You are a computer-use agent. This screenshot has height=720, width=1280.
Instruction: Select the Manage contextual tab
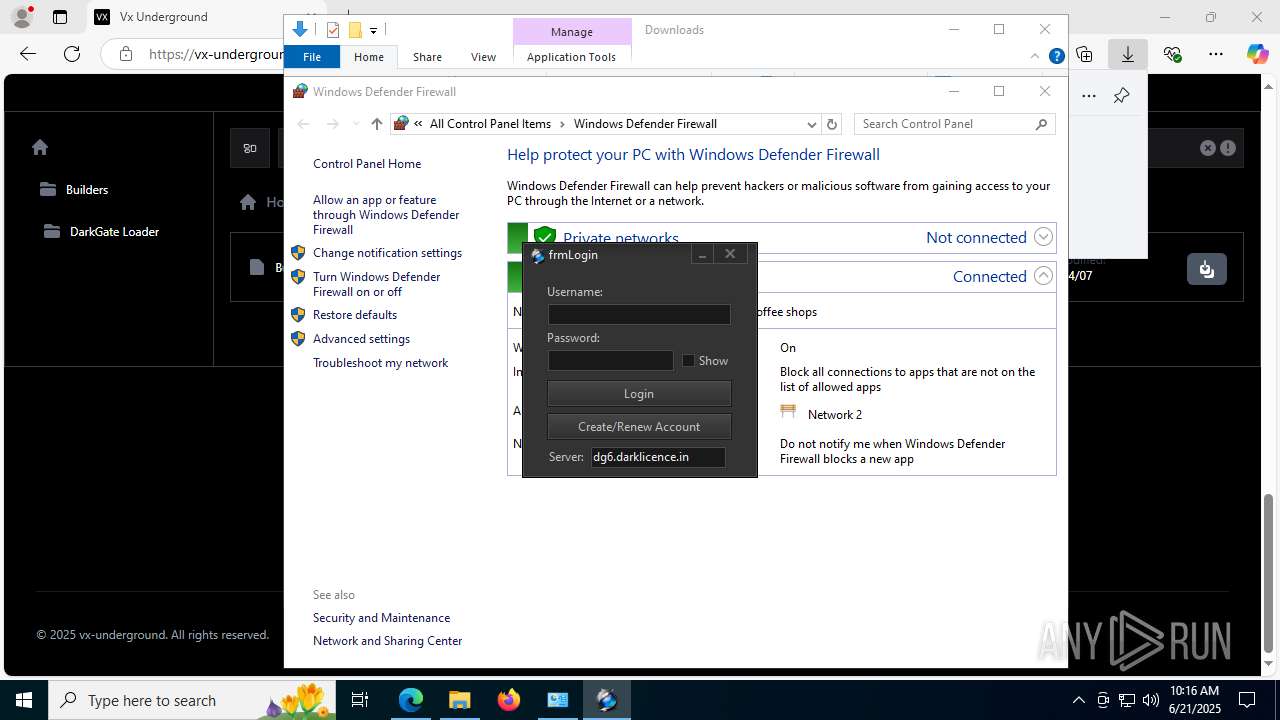[572, 32]
